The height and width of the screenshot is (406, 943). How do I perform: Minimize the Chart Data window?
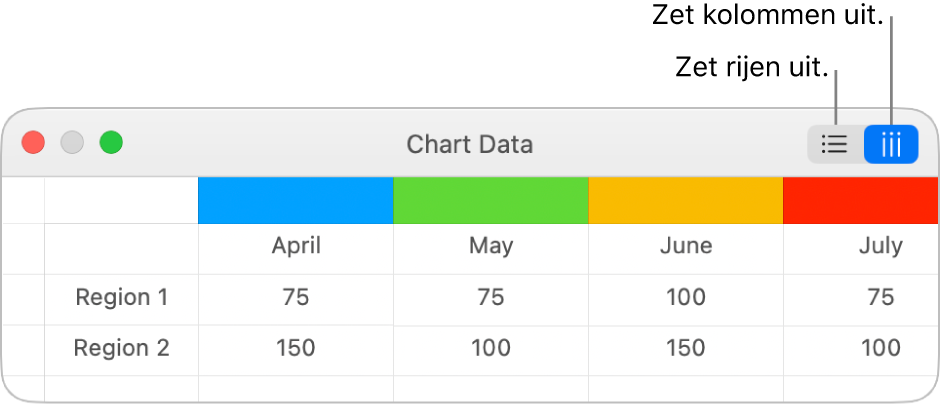72,143
